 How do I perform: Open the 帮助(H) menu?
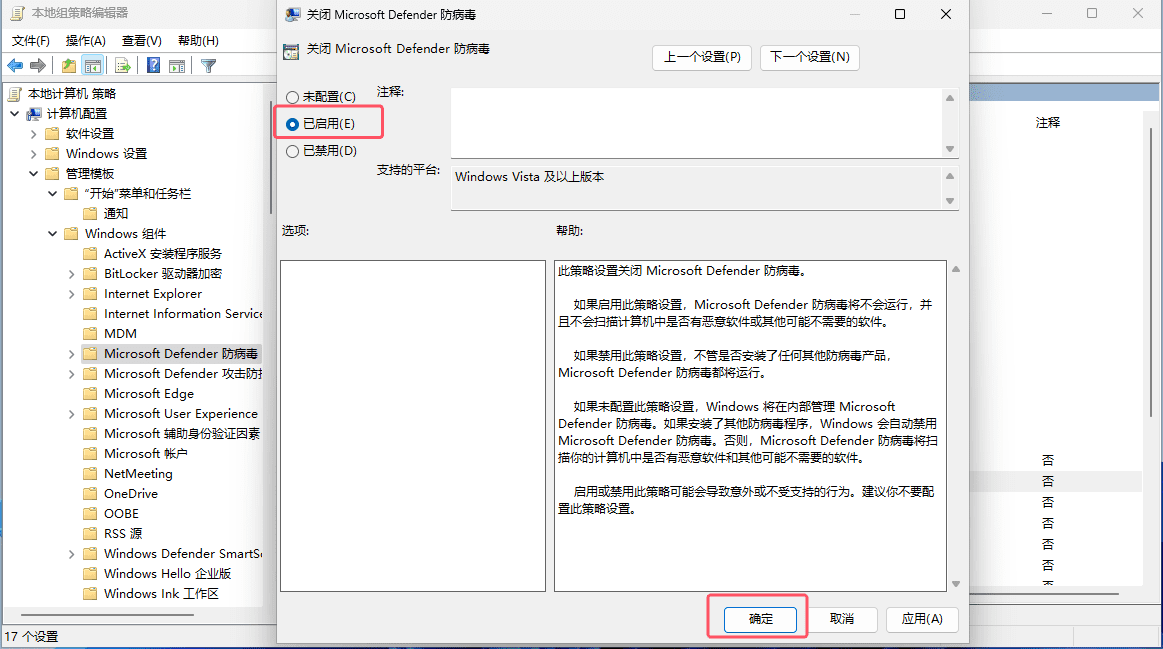[x=198, y=41]
